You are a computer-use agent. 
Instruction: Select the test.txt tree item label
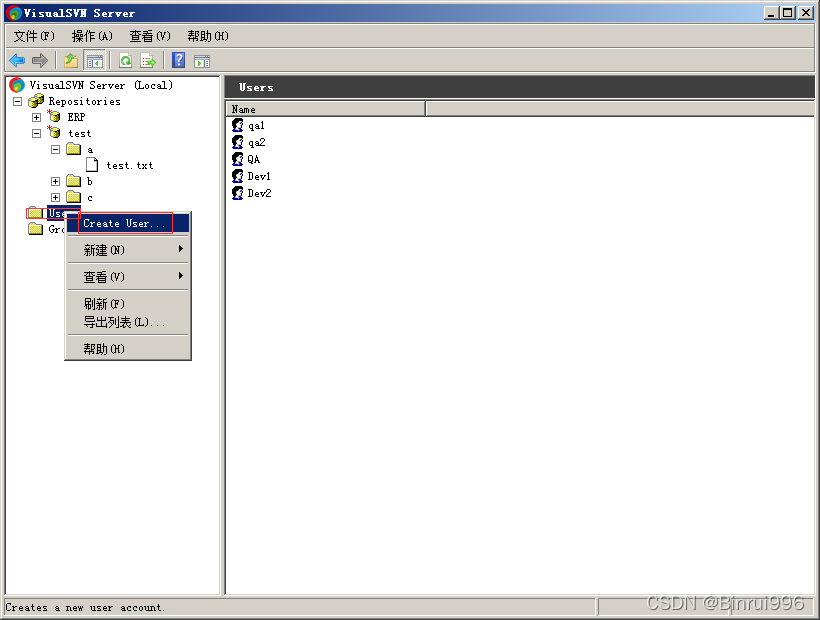(130, 166)
